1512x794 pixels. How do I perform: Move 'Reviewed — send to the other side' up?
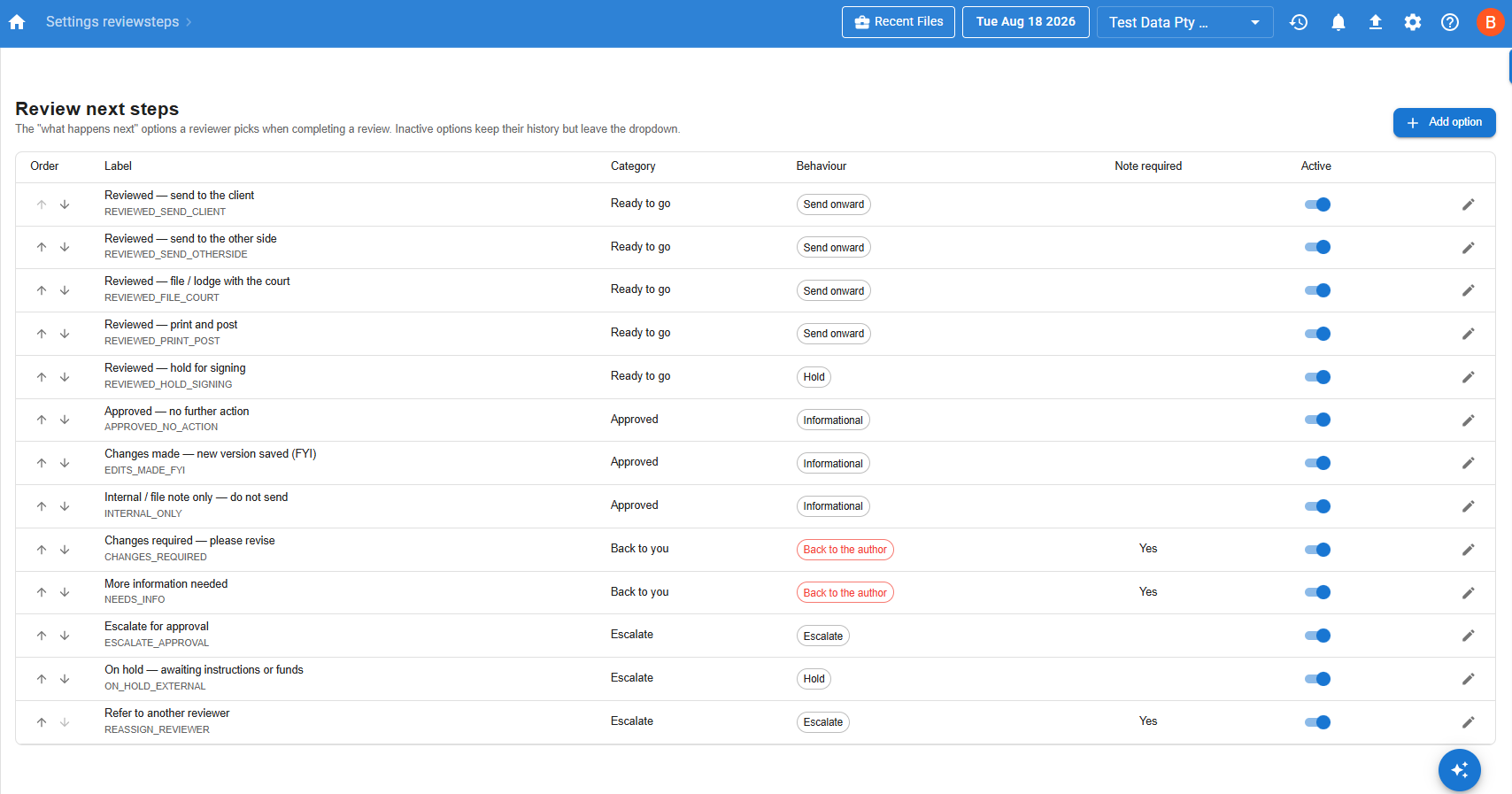[x=42, y=248]
